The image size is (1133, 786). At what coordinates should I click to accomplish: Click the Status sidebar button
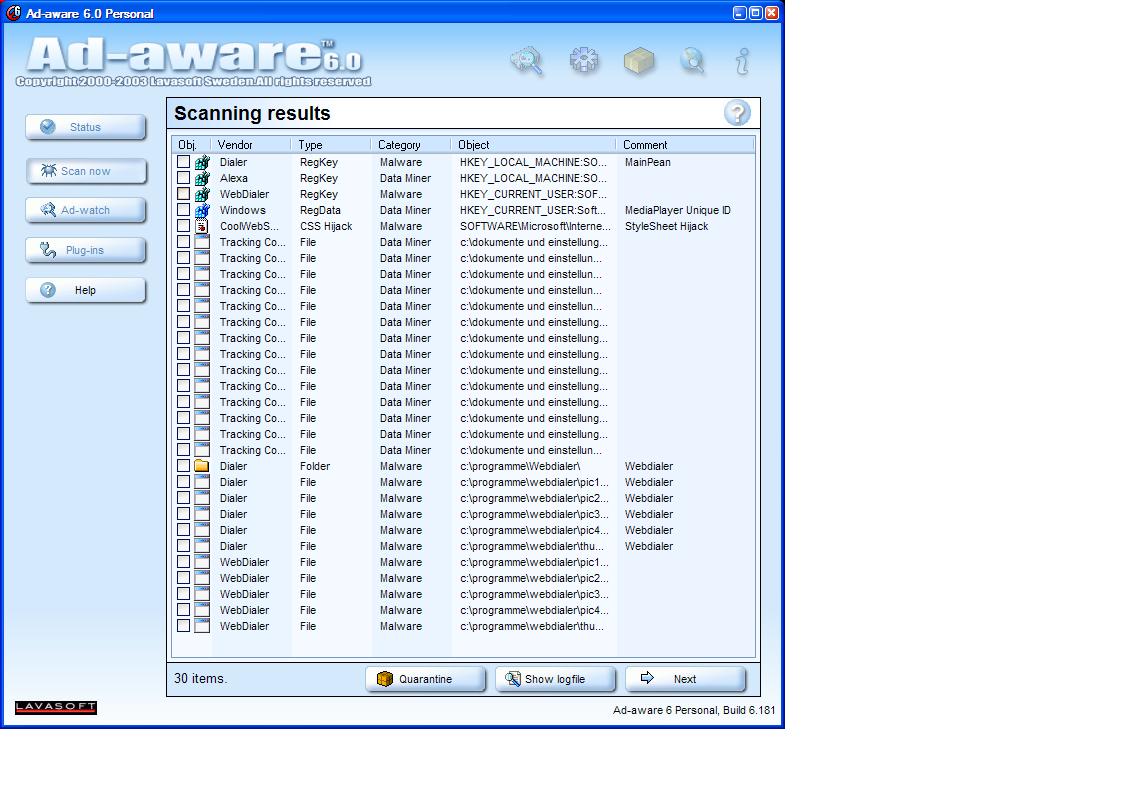pos(86,127)
